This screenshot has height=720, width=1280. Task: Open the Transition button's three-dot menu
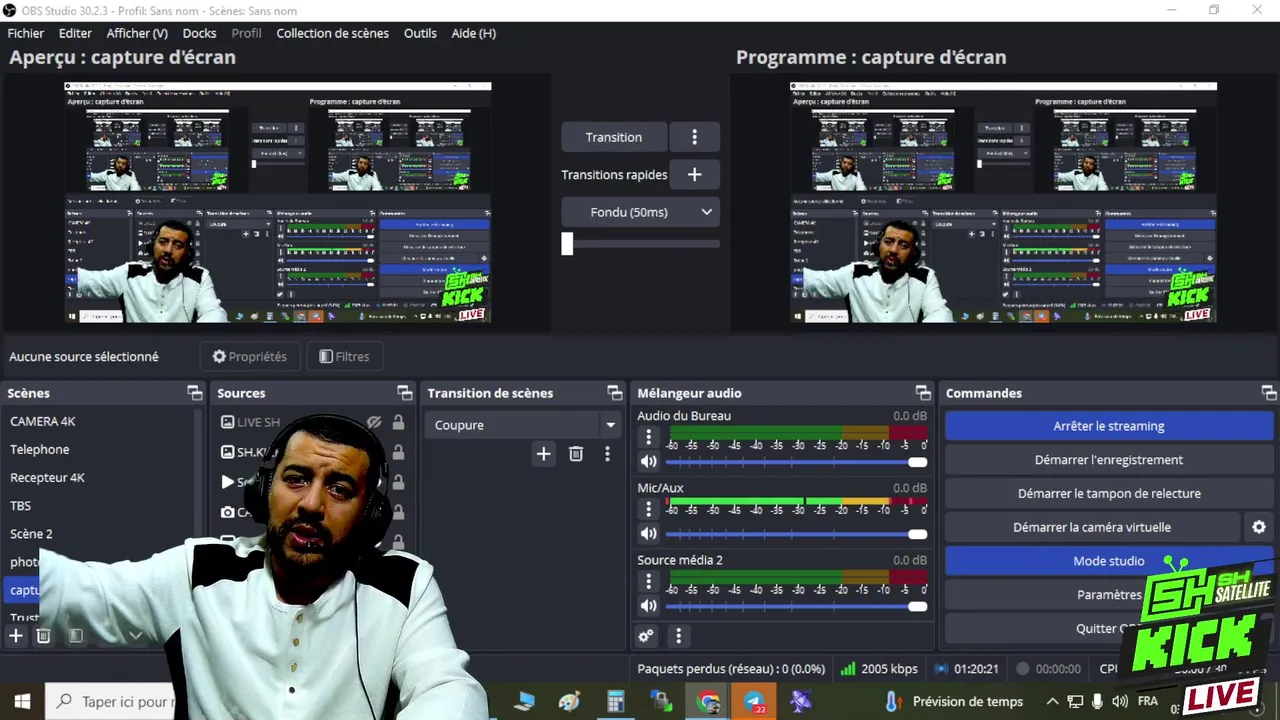click(694, 137)
